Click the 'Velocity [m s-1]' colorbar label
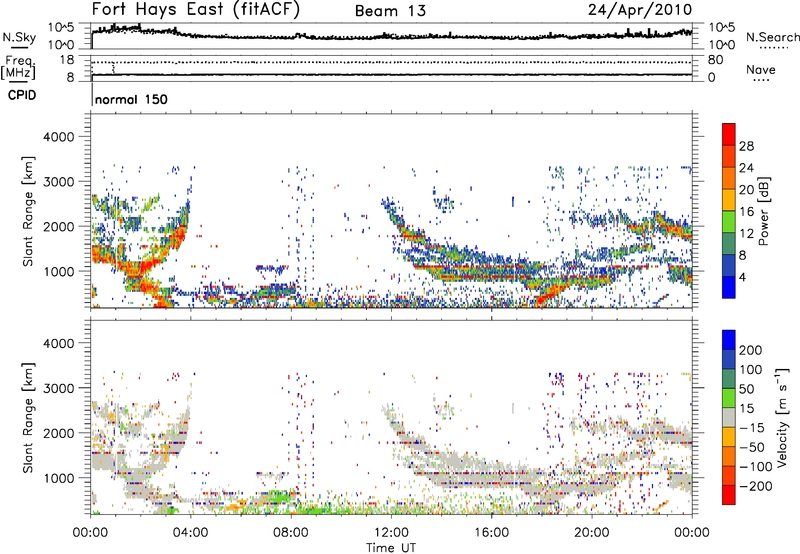The image size is (800, 554). (x=782, y=417)
